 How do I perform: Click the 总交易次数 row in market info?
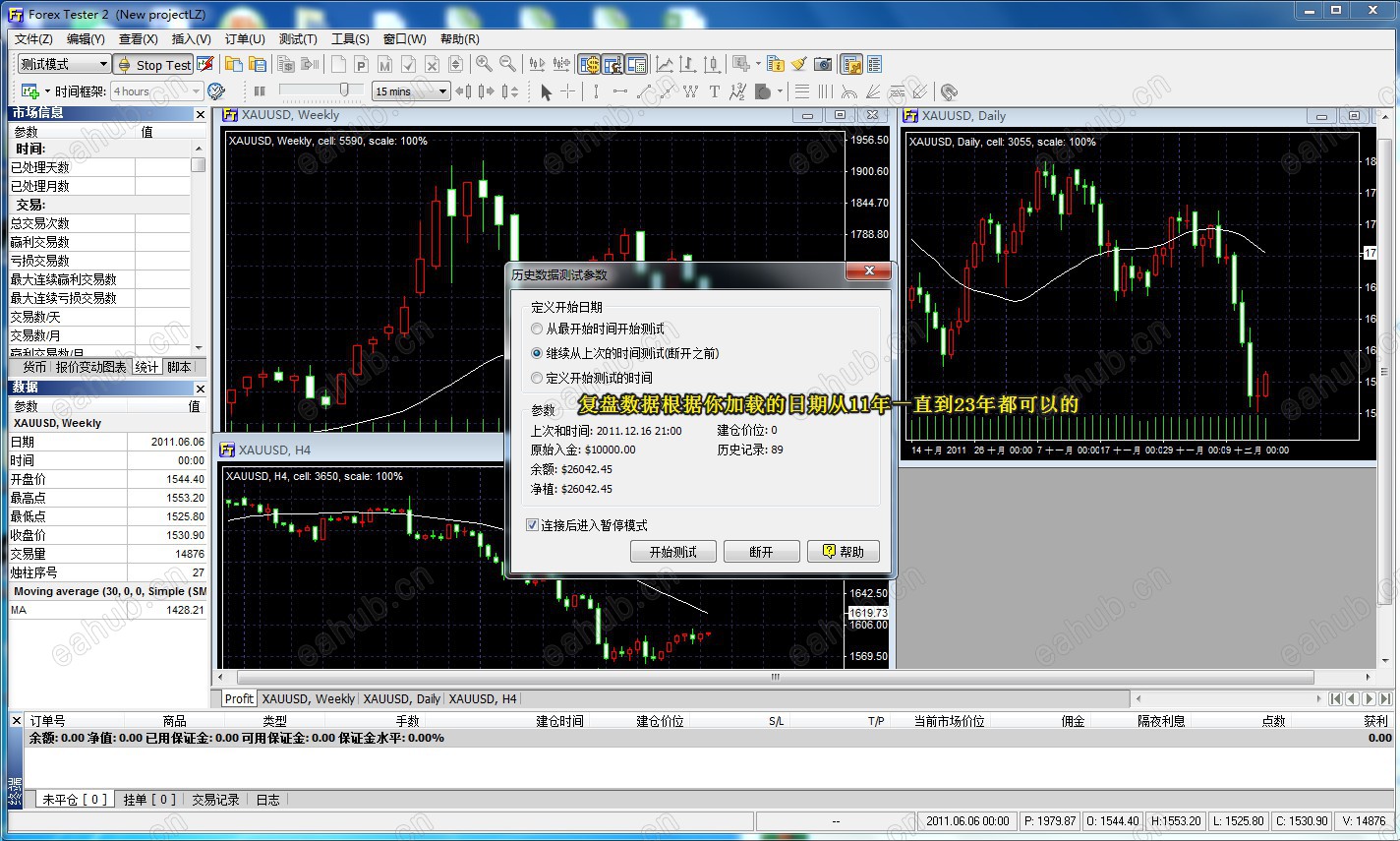pos(99,223)
